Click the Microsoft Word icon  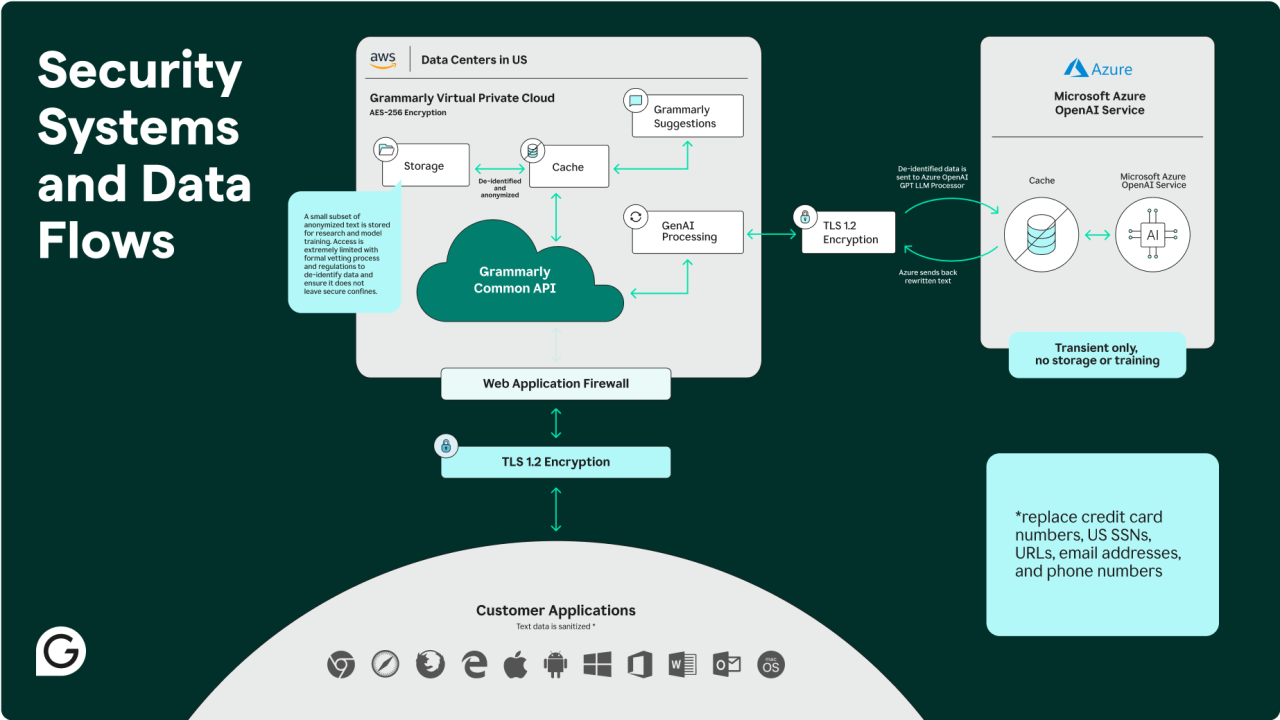(x=683, y=665)
